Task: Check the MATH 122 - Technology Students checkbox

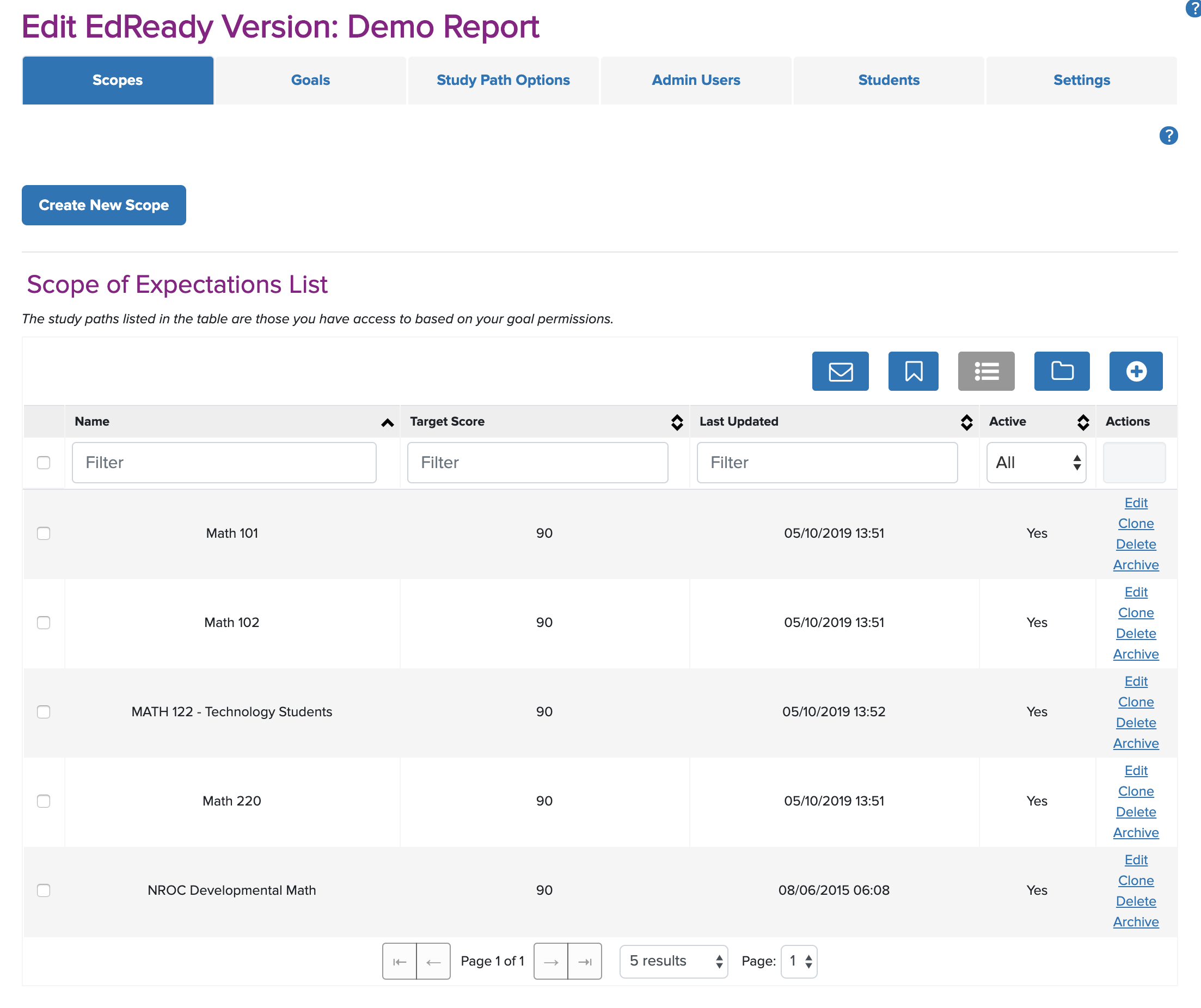Action: pyautogui.click(x=44, y=712)
